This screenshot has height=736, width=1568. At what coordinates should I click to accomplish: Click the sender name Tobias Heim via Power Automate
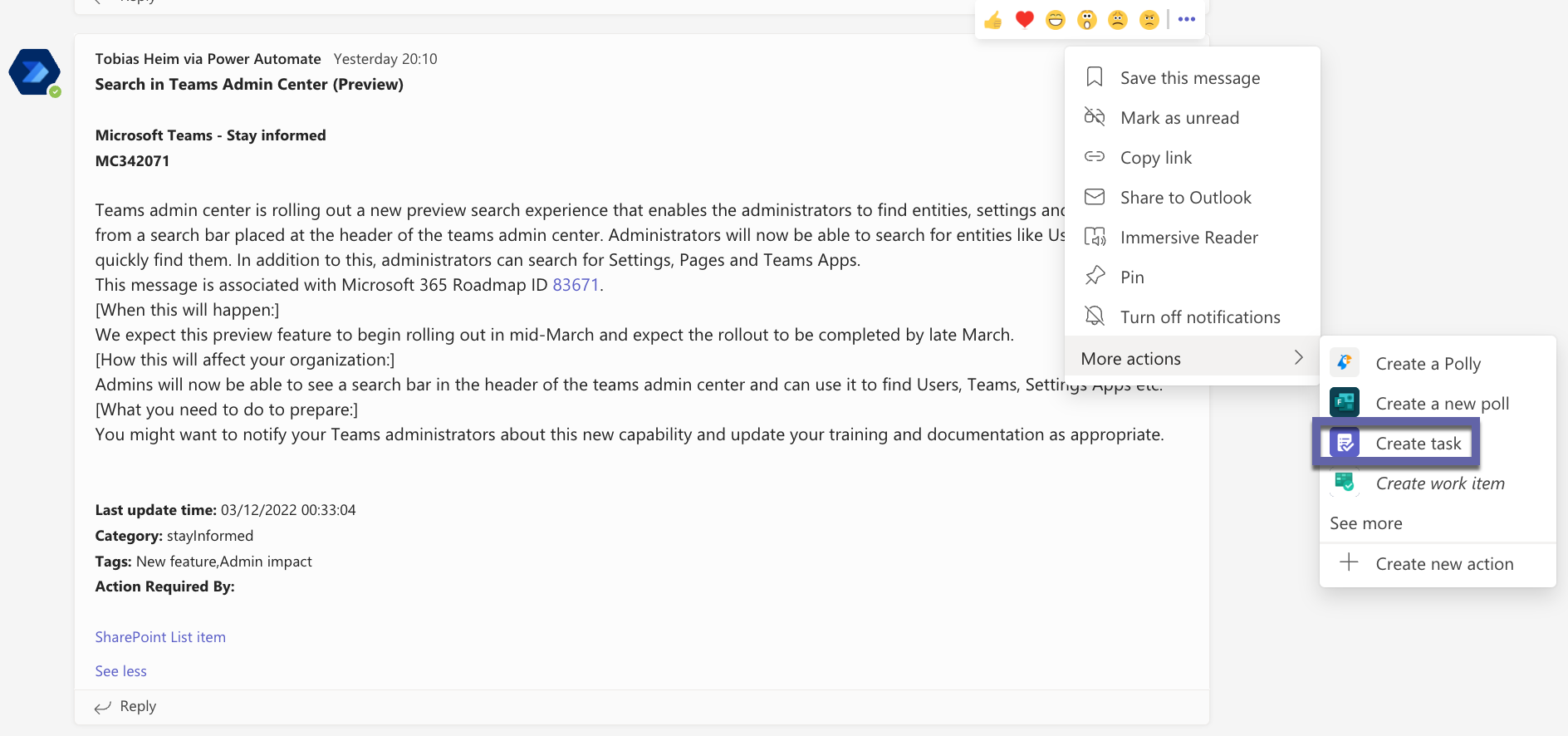click(x=208, y=59)
